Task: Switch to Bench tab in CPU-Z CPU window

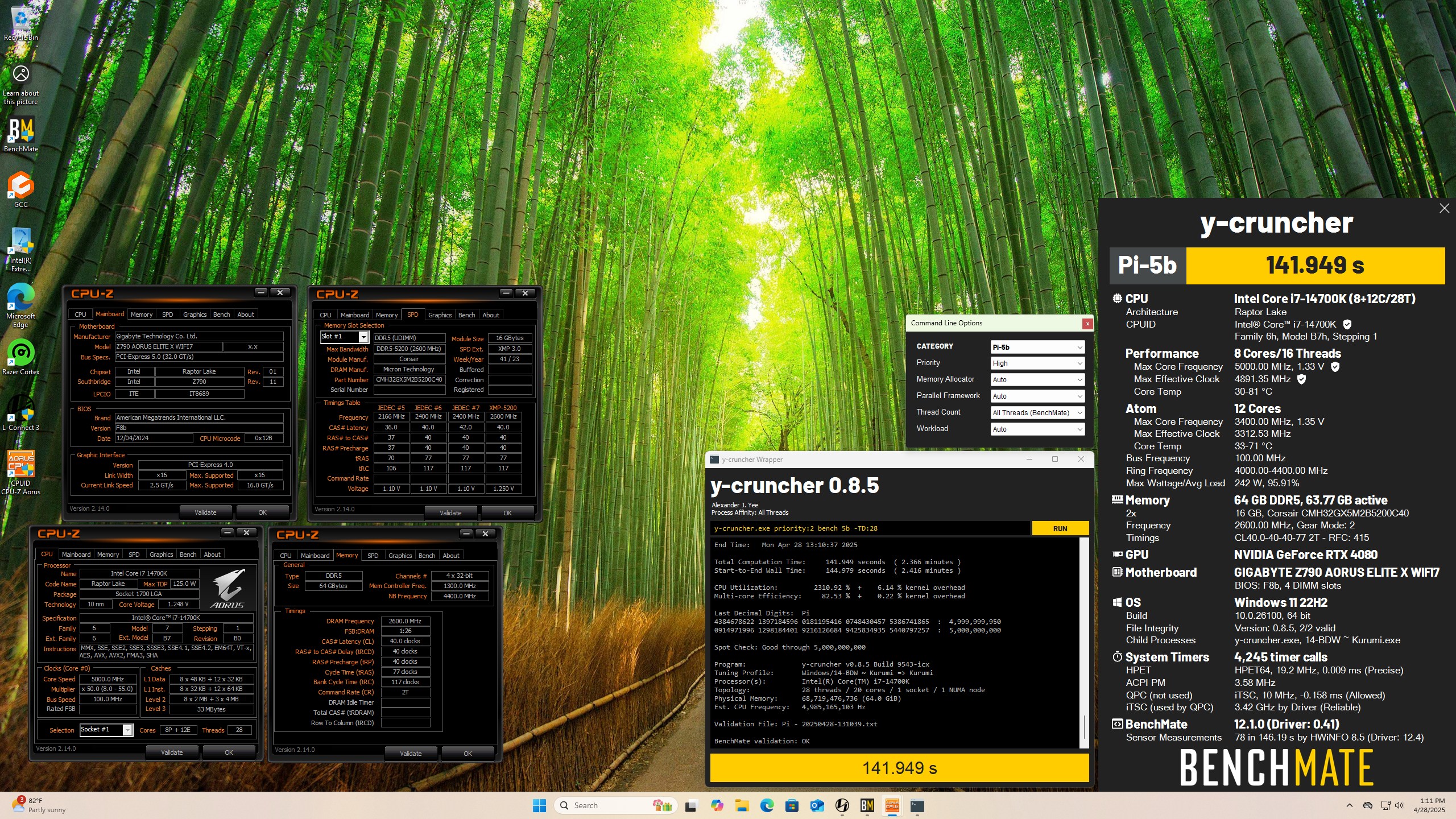Action: point(188,555)
